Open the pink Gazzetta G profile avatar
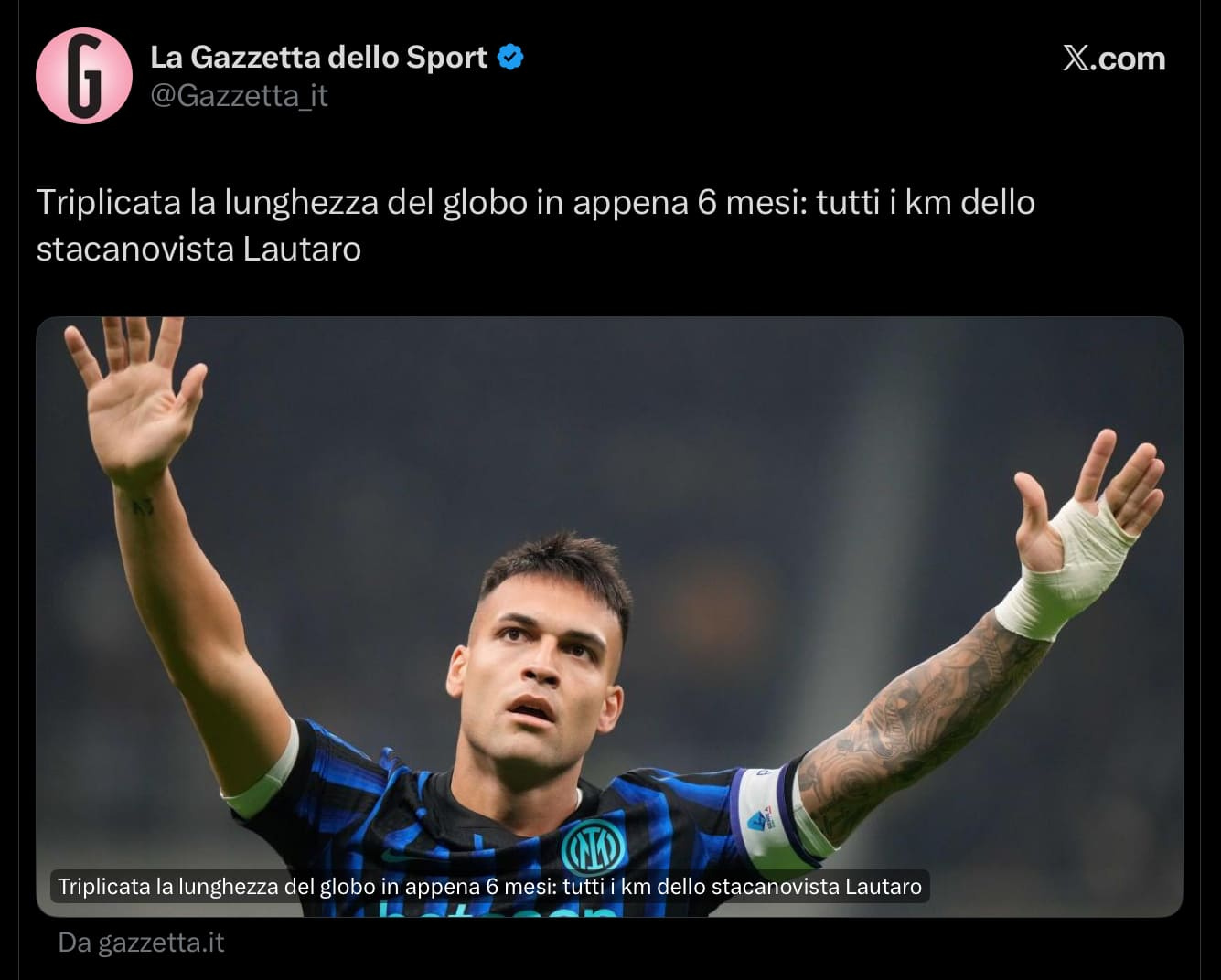The height and width of the screenshot is (980, 1221). 84,76
